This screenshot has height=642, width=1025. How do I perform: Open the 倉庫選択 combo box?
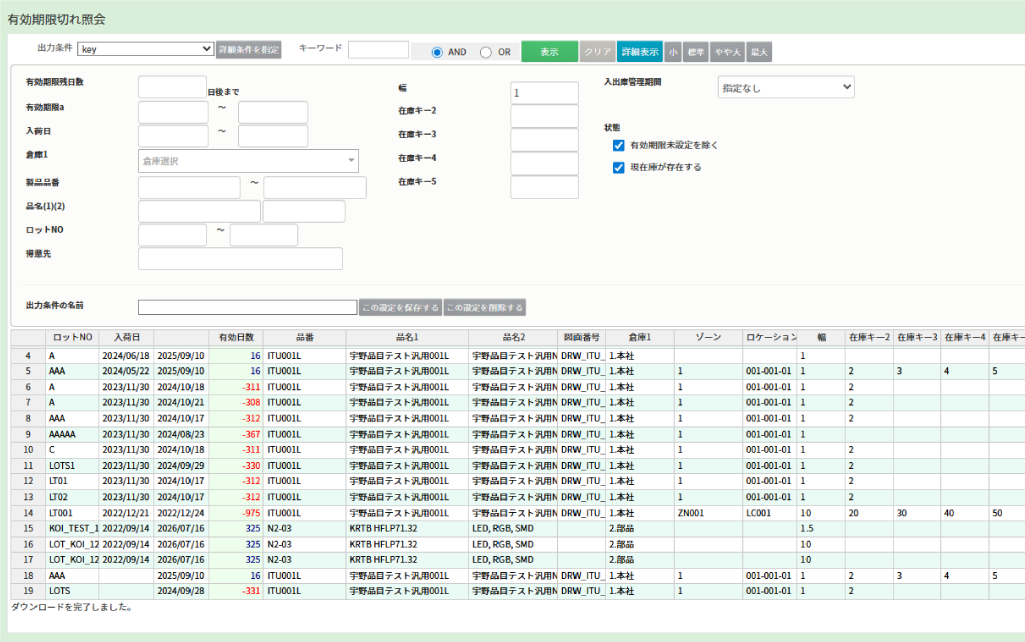tap(248, 160)
